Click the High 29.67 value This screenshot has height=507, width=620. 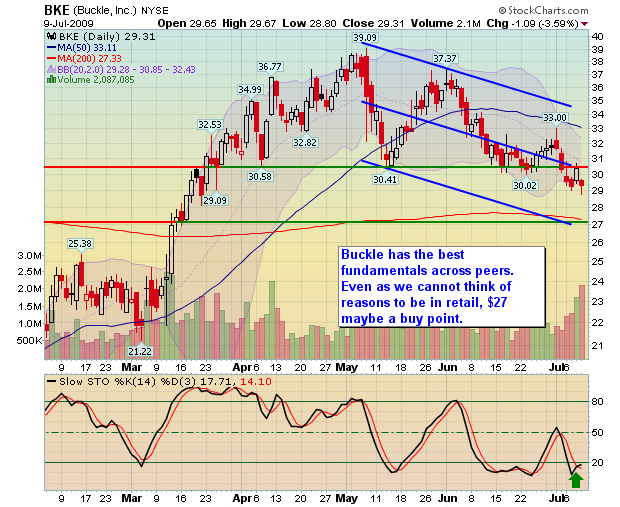249,24
